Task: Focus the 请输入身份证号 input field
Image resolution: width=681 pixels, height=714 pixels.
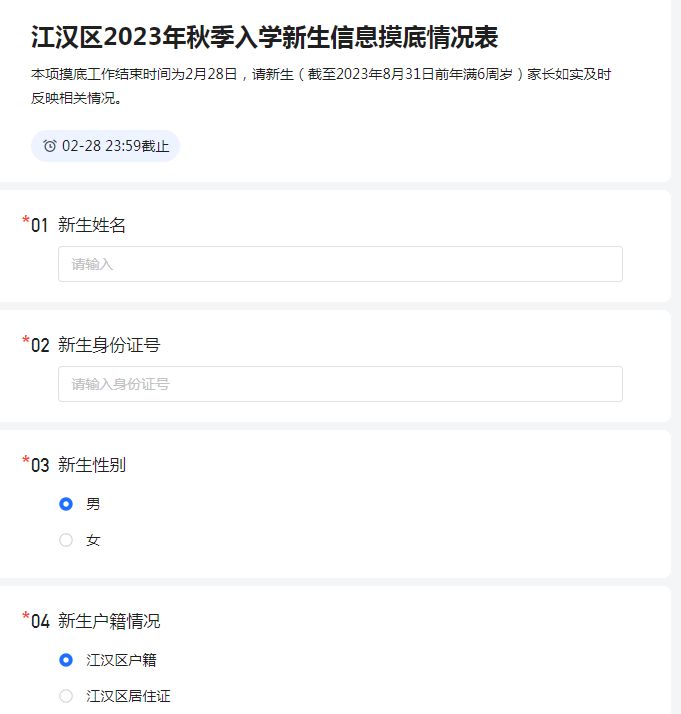Action: tap(340, 384)
